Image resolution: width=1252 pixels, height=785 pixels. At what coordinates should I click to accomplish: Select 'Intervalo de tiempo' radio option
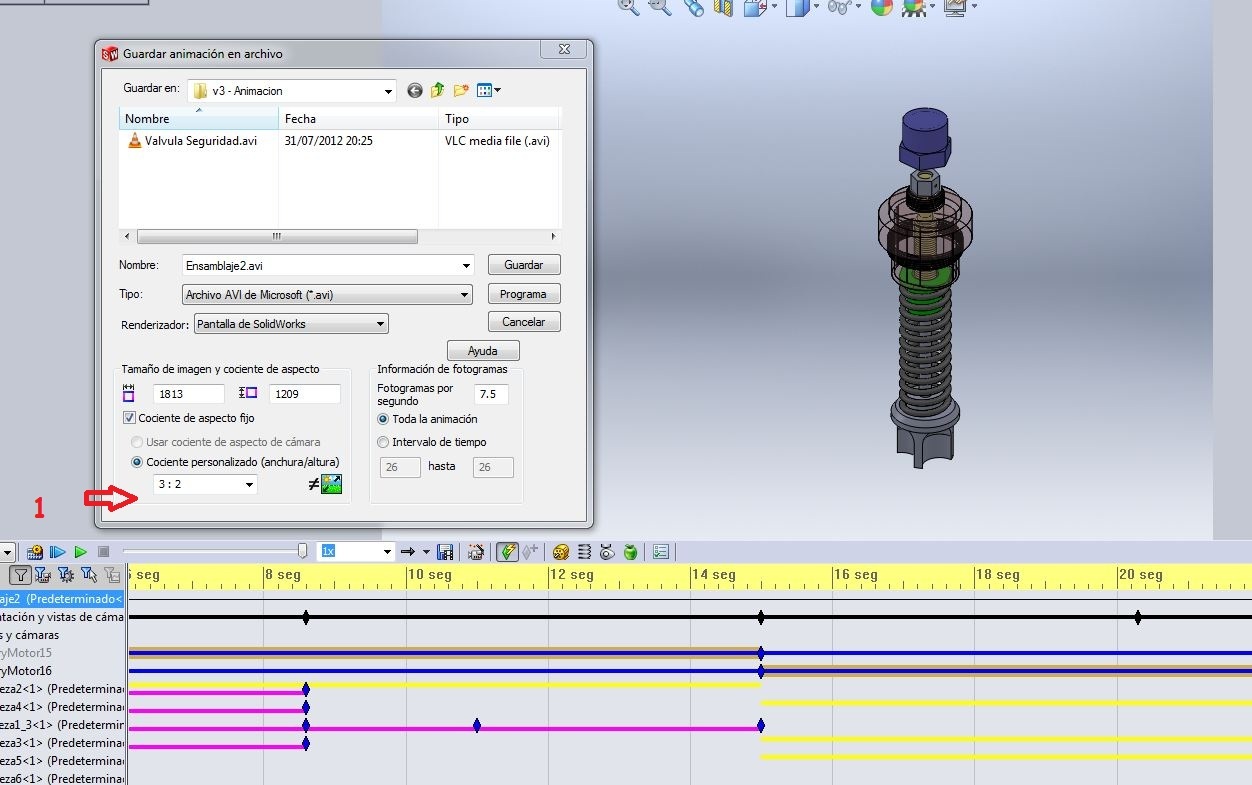click(x=383, y=442)
